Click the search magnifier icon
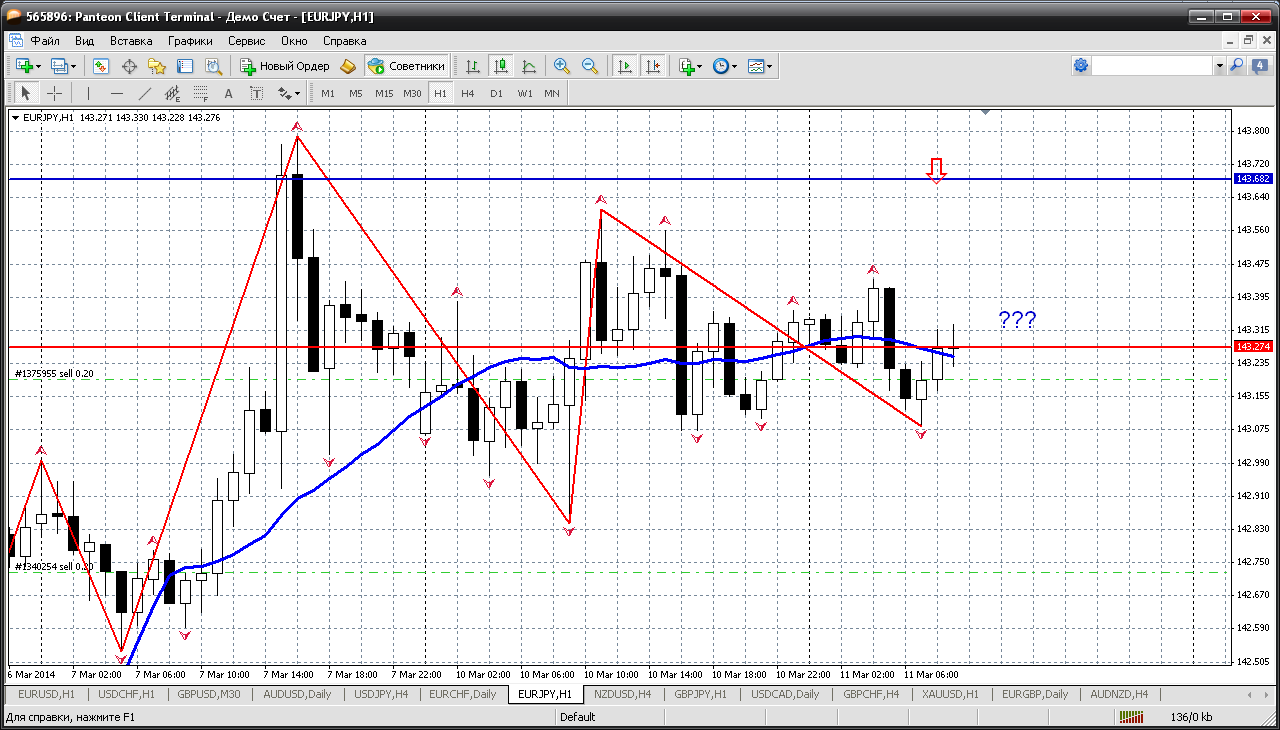Viewport: 1280px width, 730px height. click(x=1237, y=66)
